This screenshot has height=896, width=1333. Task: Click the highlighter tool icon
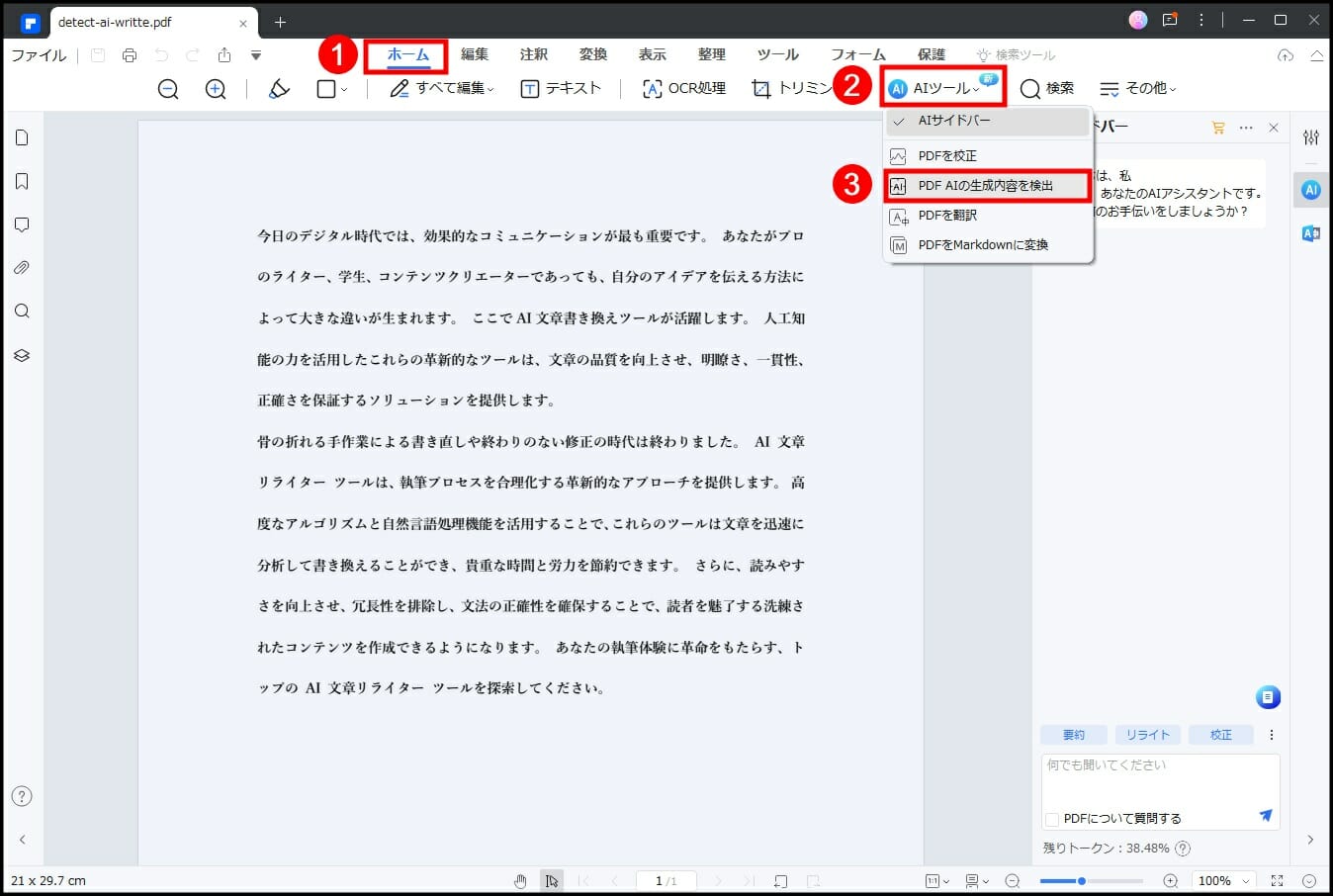(x=280, y=89)
